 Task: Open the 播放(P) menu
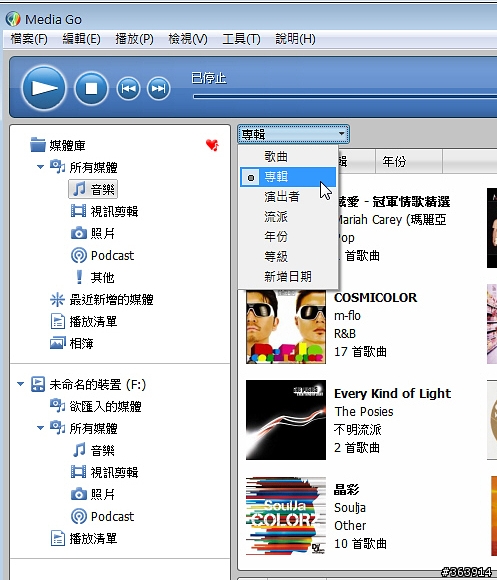pyautogui.click(x=134, y=39)
